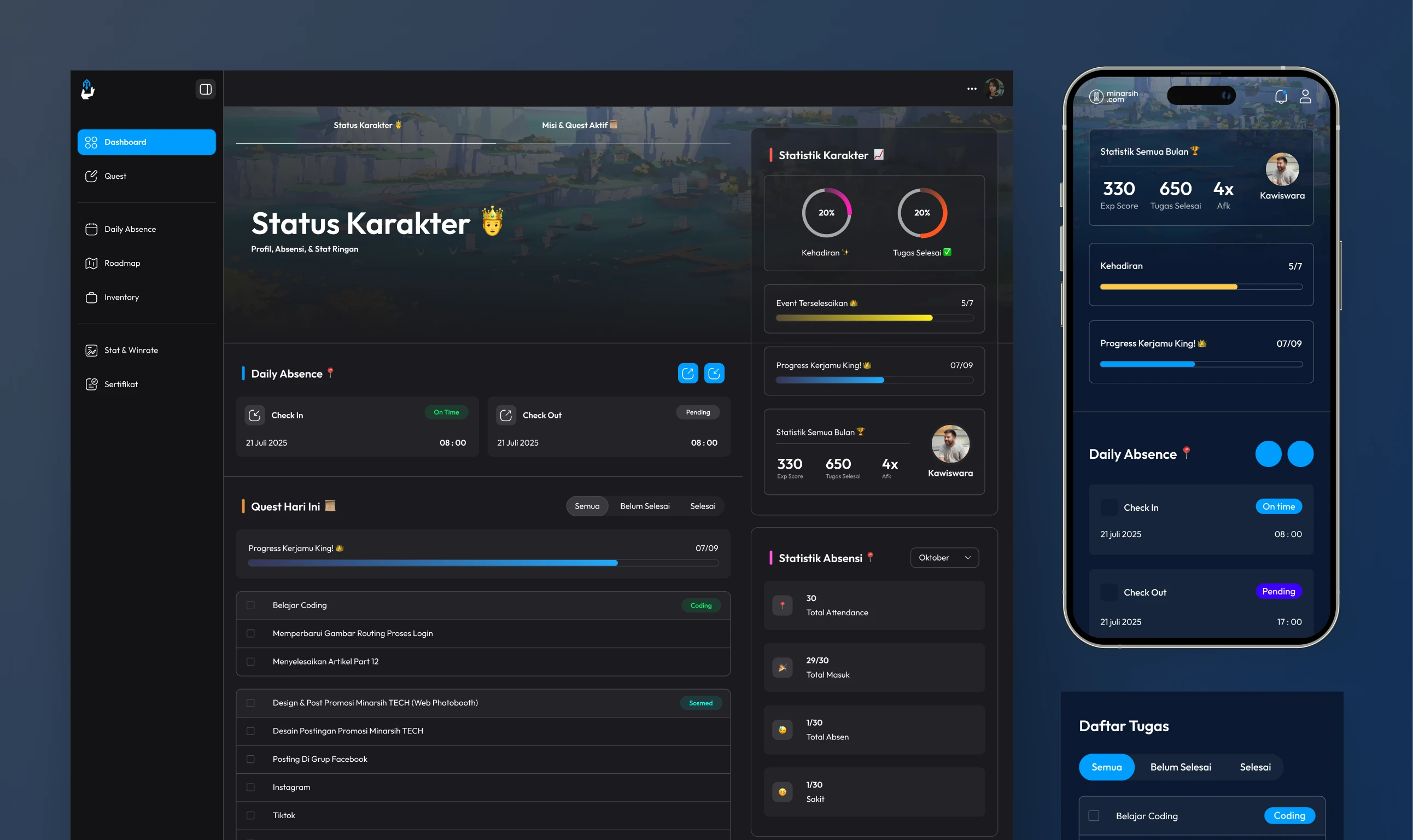Open the Inventory page
1413x840 pixels.
pyautogui.click(x=121, y=297)
